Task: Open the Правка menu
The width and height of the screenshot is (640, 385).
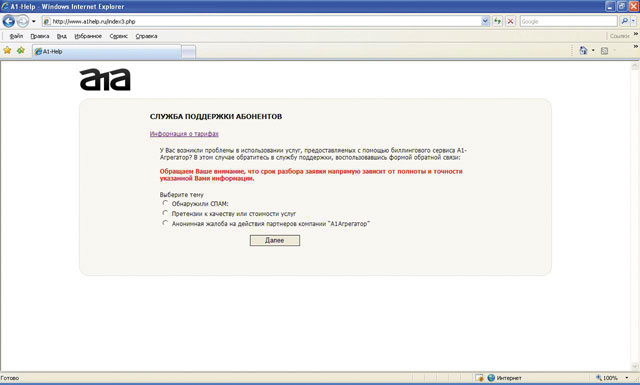Action: tap(40, 36)
